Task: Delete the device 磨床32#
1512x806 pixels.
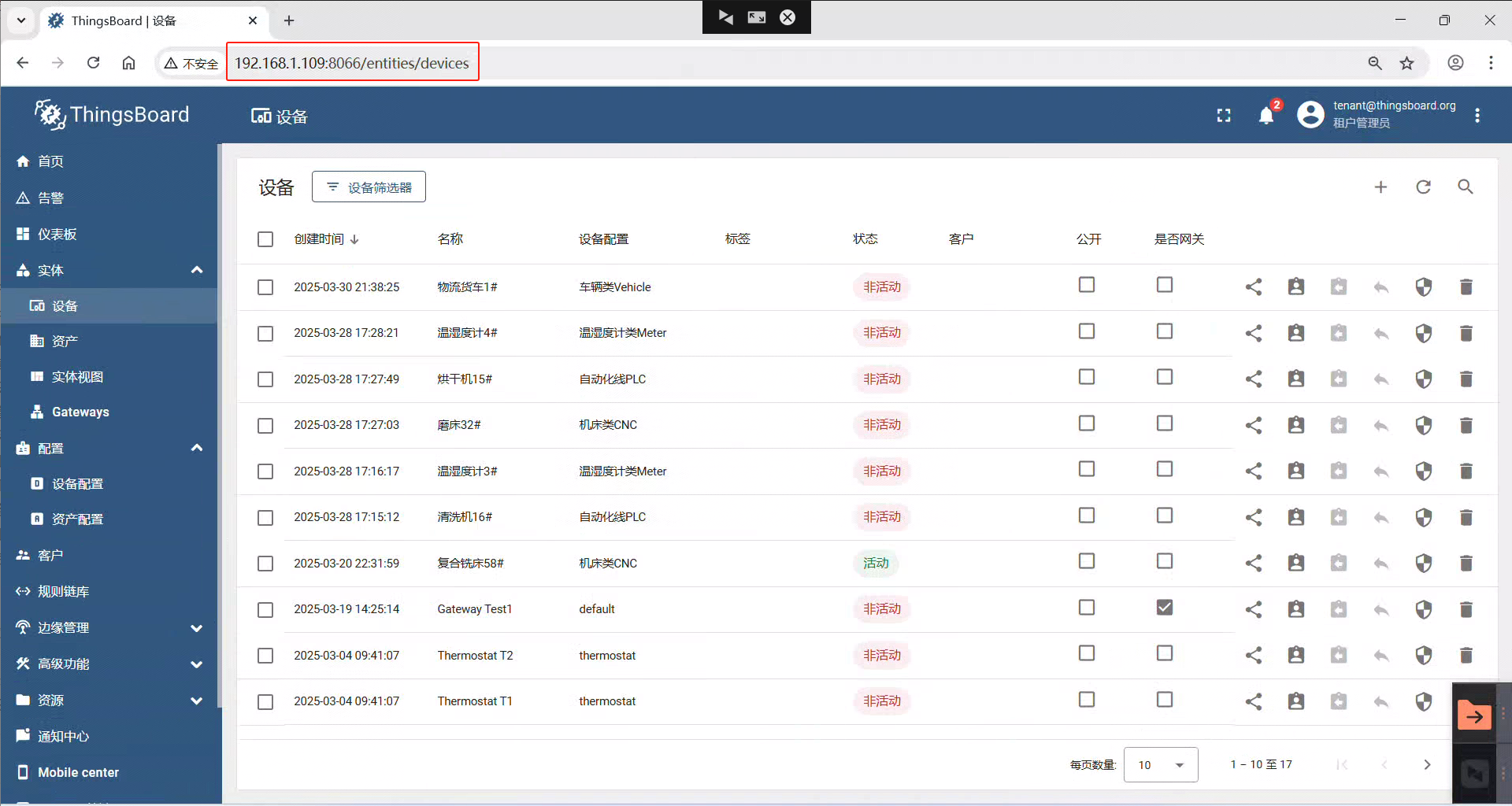Action: (x=1466, y=425)
